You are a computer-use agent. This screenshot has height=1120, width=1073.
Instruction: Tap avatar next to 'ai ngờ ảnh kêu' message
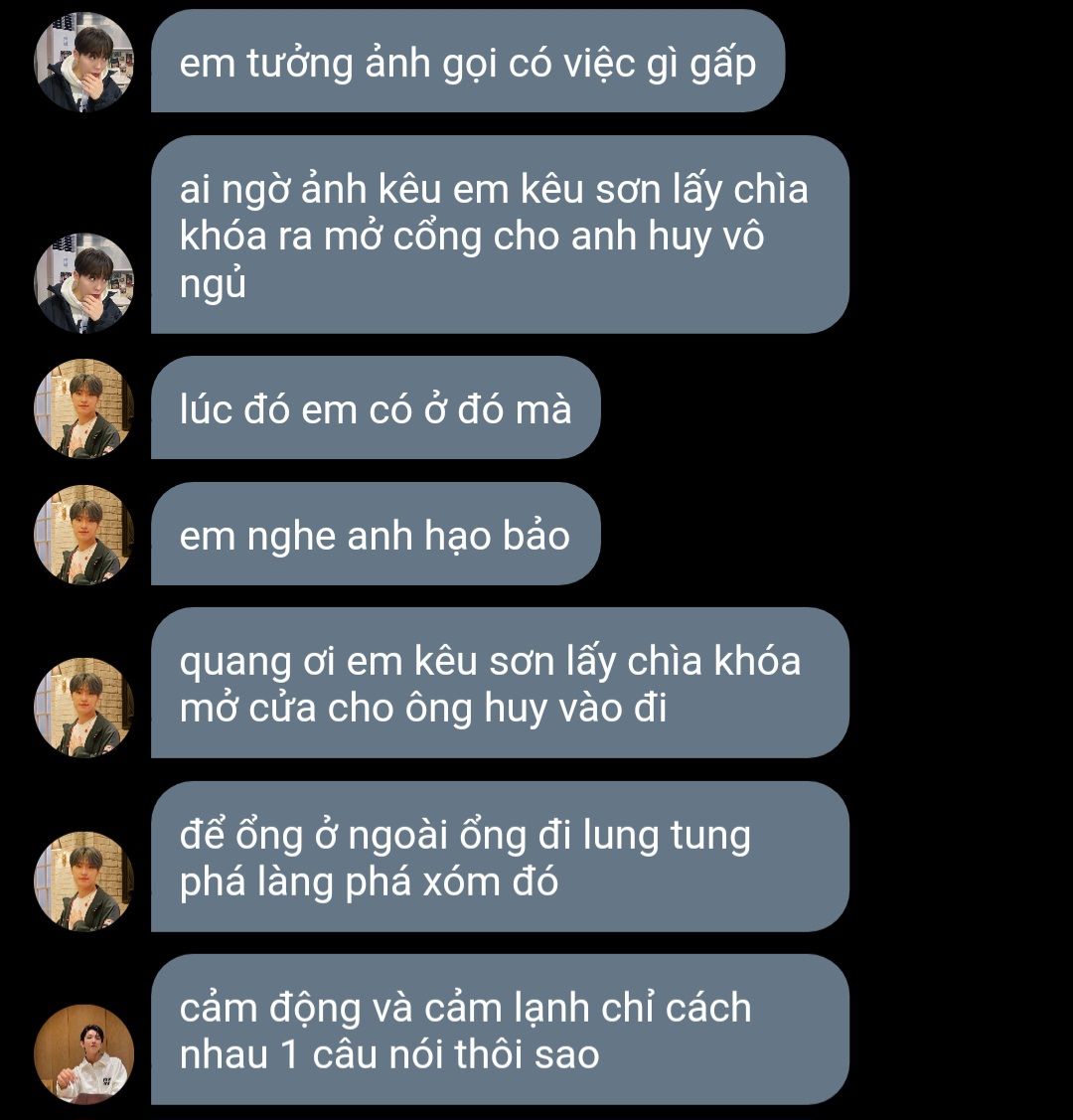click(84, 283)
